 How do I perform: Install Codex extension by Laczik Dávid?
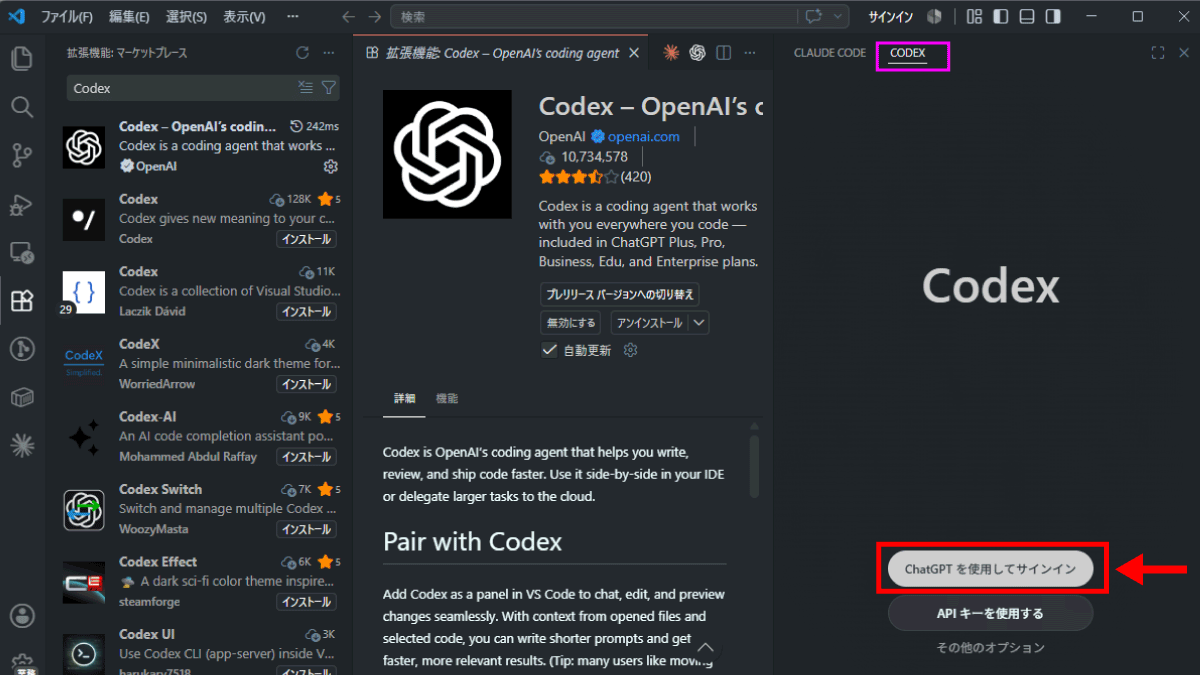[306, 312]
